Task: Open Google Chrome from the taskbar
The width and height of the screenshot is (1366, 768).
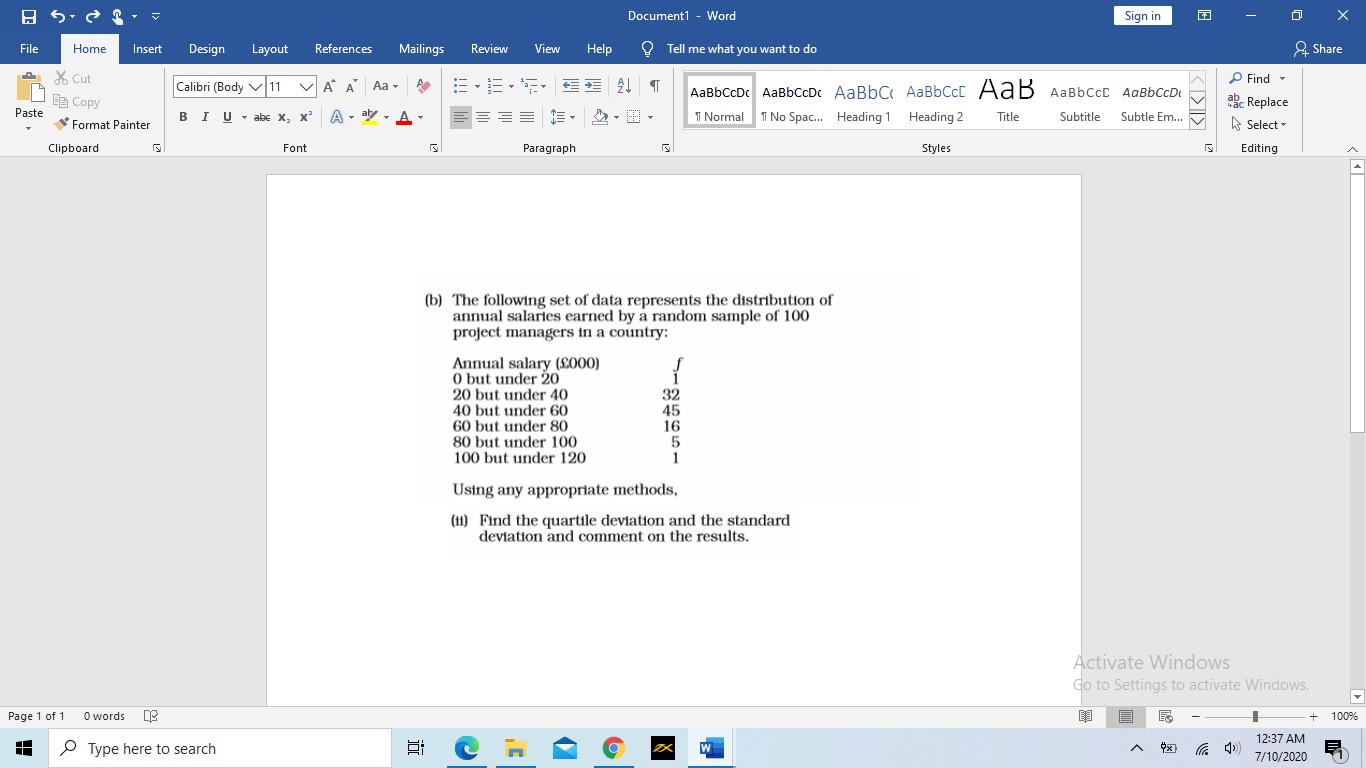Action: tap(614, 748)
